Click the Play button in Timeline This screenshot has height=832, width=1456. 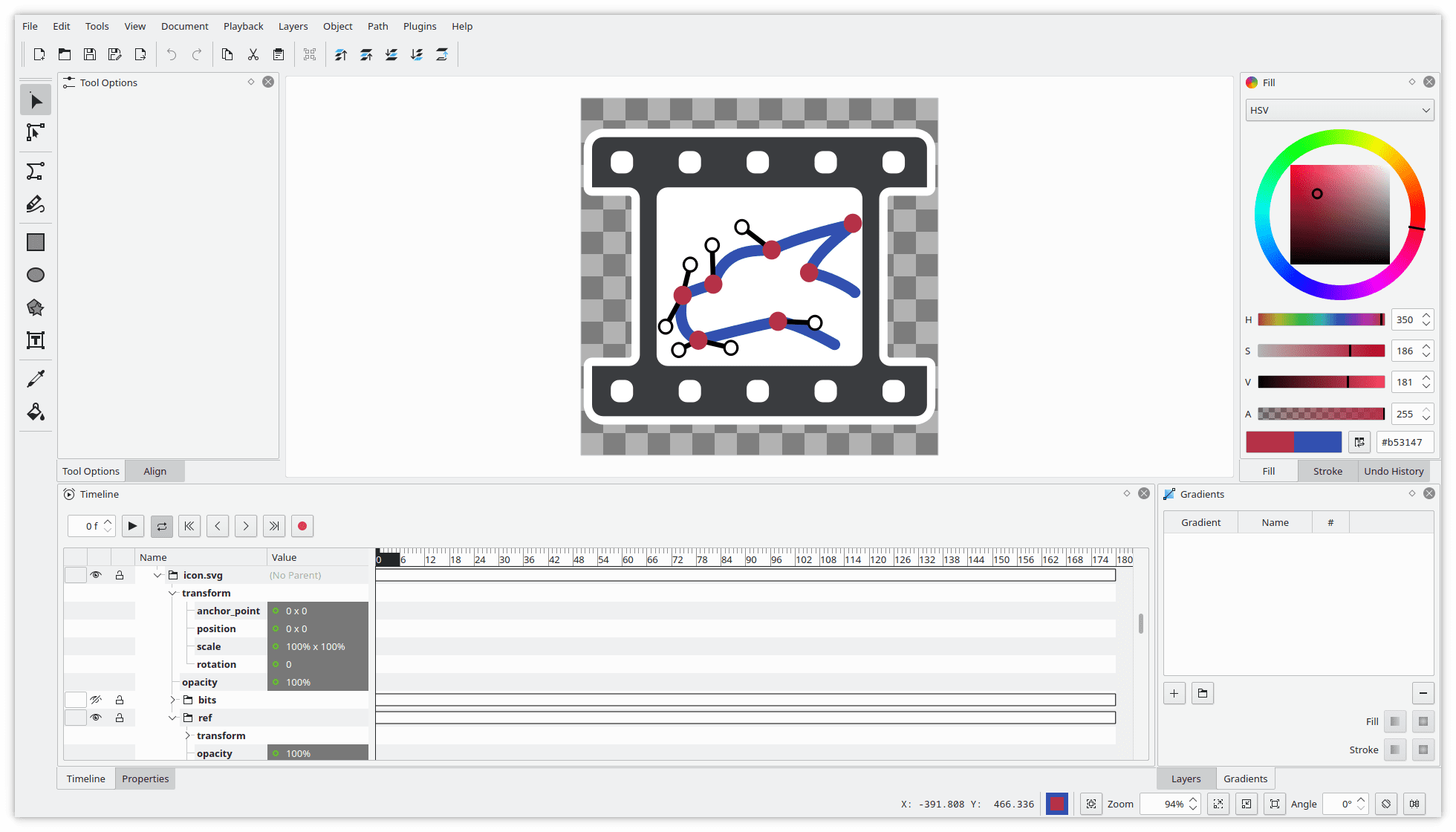[131, 525]
